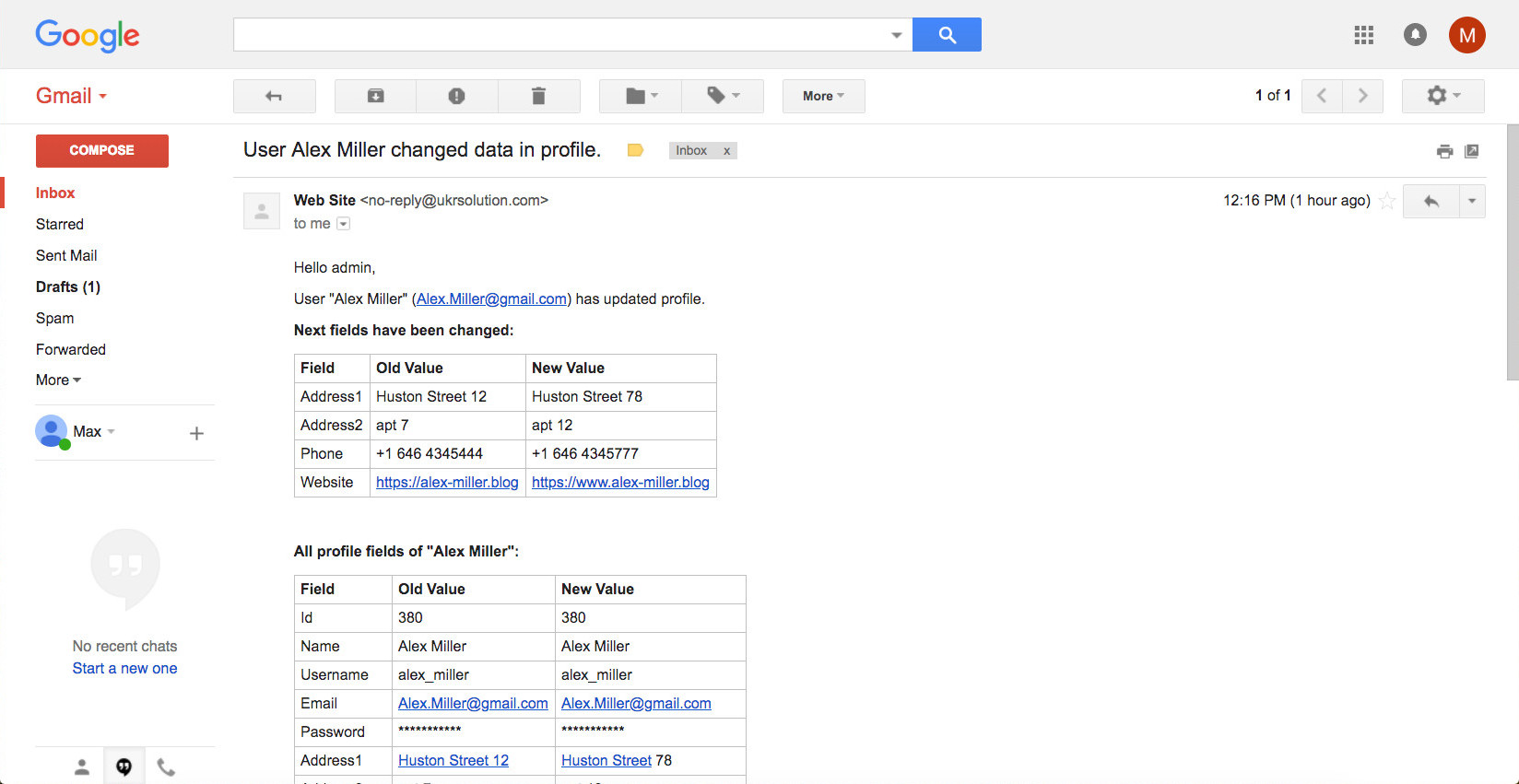1519x784 pixels.
Task: Click the email subject title text
Action: pos(422,150)
